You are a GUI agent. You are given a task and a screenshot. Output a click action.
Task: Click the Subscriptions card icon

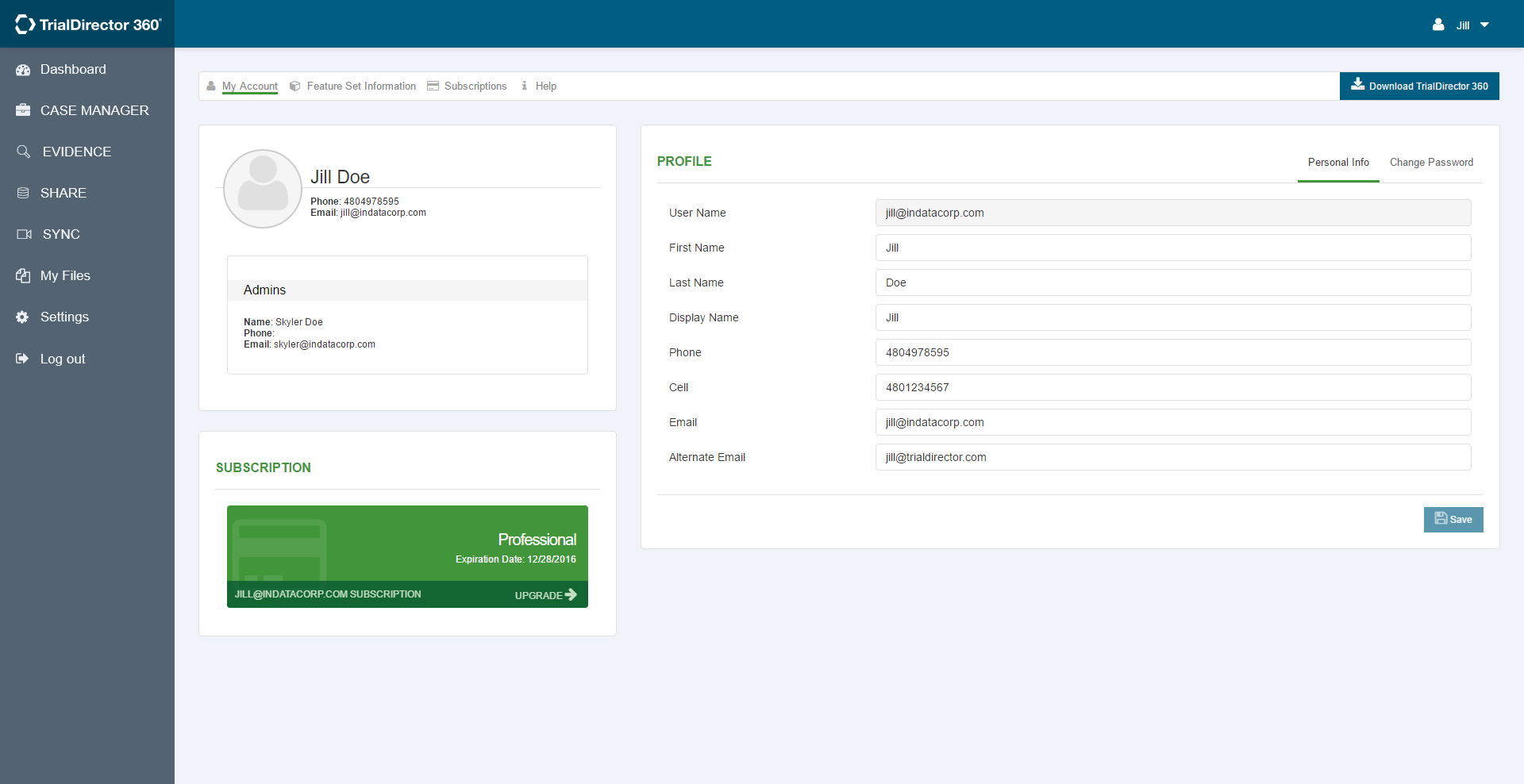pyautogui.click(x=433, y=86)
